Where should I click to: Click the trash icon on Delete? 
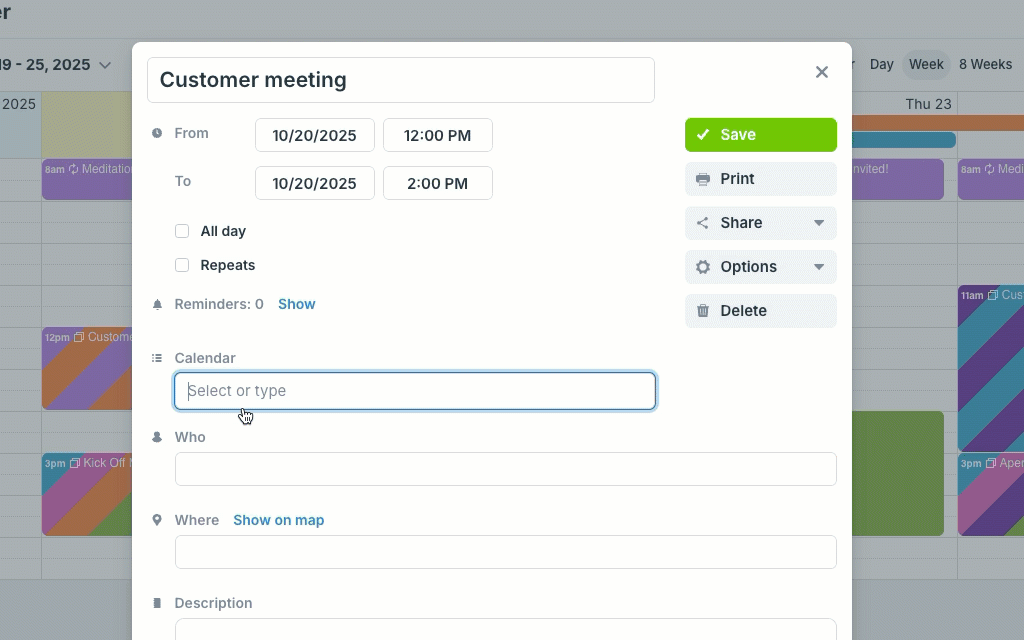click(x=703, y=311)
